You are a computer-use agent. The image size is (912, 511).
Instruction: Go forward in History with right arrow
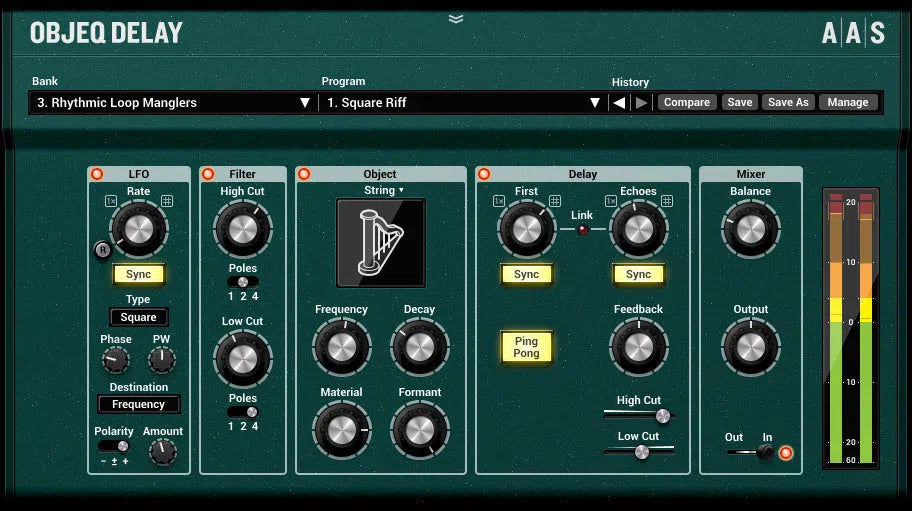tap(642, 103)
